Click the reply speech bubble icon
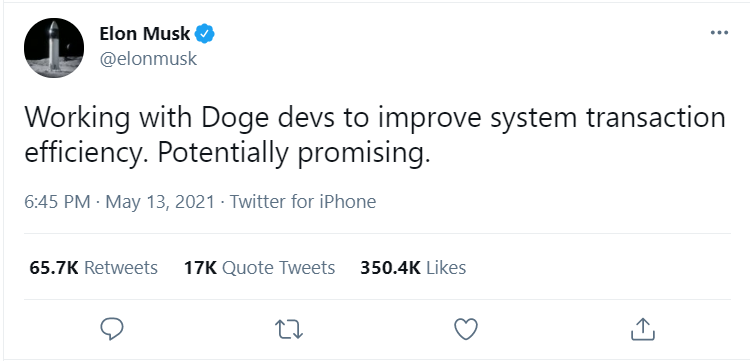The image size is (750, 361). click(x=112, y=329)
